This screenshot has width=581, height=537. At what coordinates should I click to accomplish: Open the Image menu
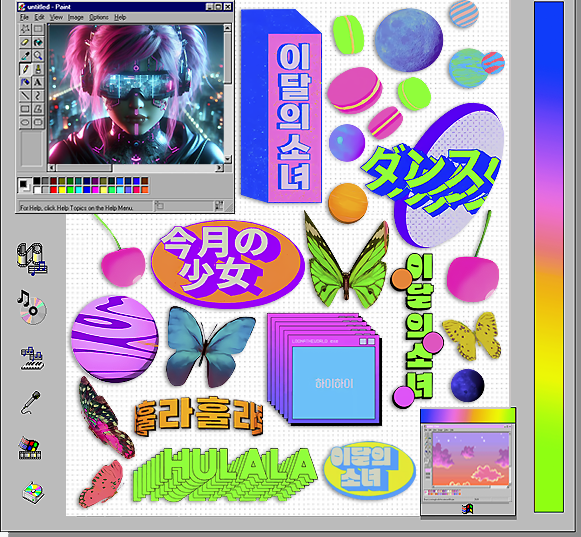coord(76,17)
